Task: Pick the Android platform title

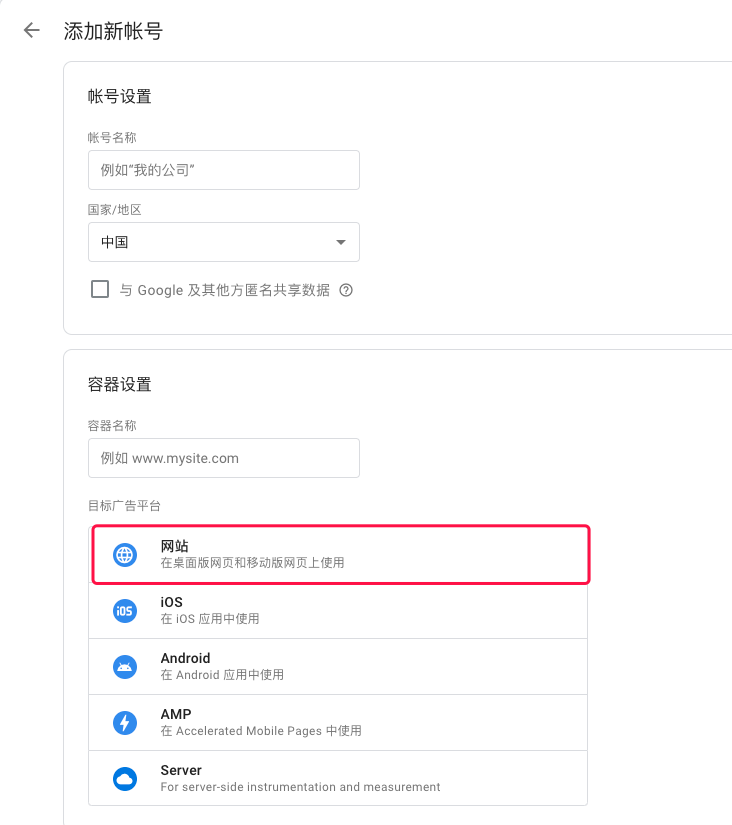Action: click(x=185, y=658)
